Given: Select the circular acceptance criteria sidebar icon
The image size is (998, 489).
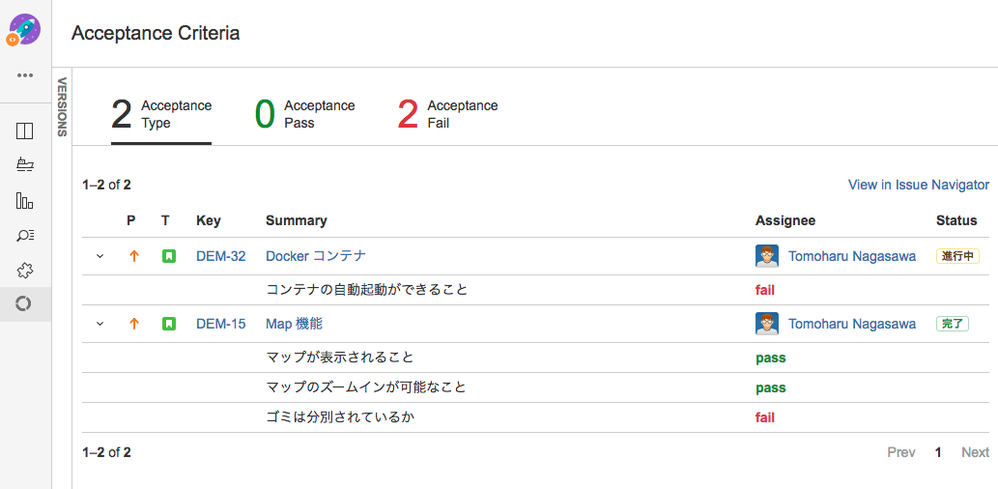Looking at the screenshot, I should pos(24,304).
